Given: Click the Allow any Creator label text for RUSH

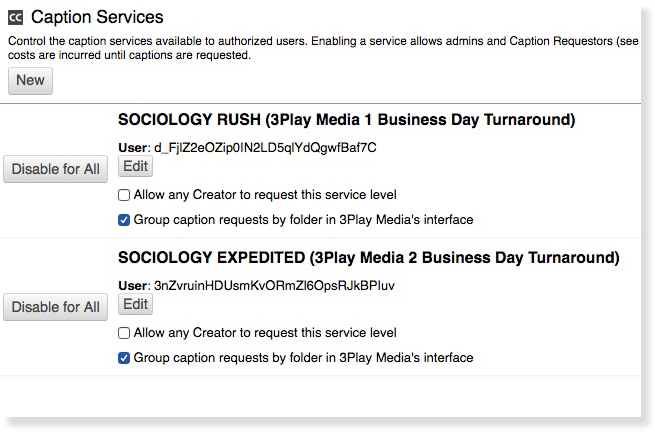Looking at the screenshot, I should click(265, 195).
